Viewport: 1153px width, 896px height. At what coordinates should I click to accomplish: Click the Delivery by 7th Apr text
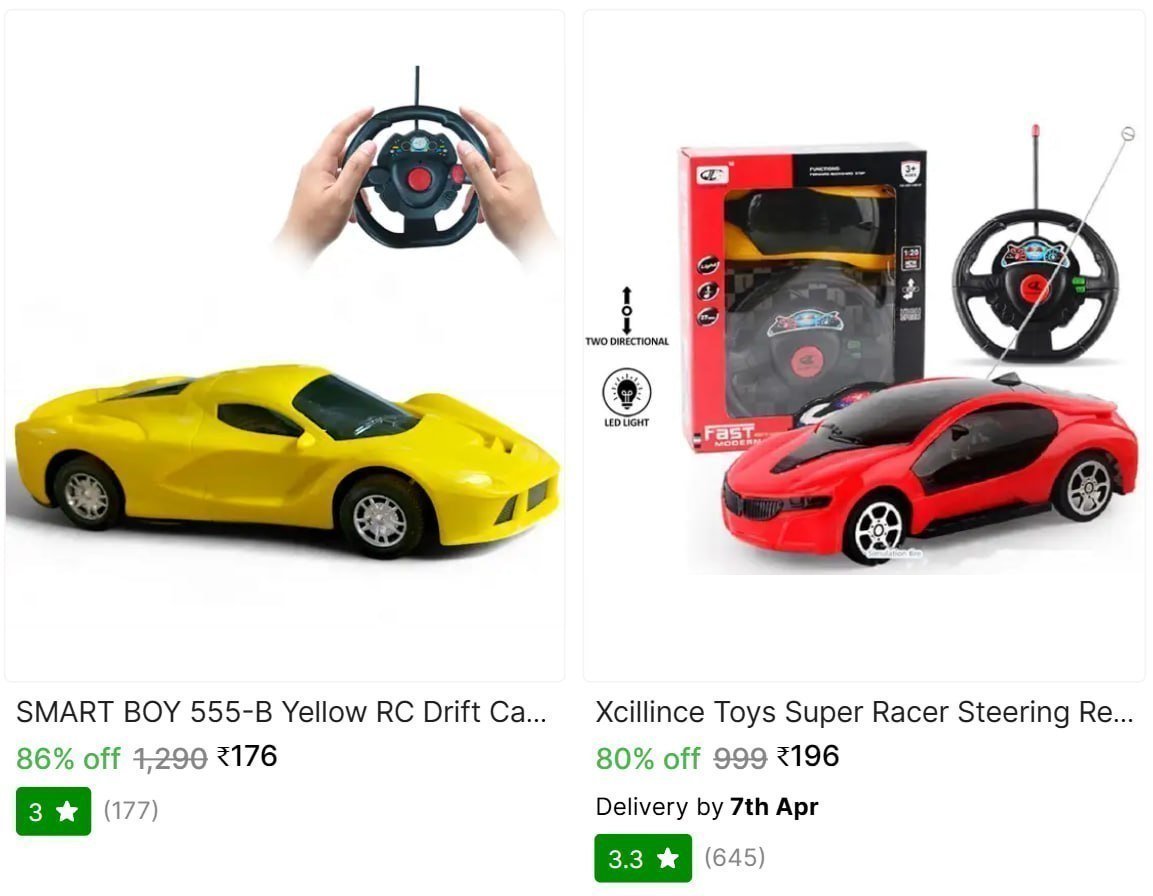(x=707, y=807)
